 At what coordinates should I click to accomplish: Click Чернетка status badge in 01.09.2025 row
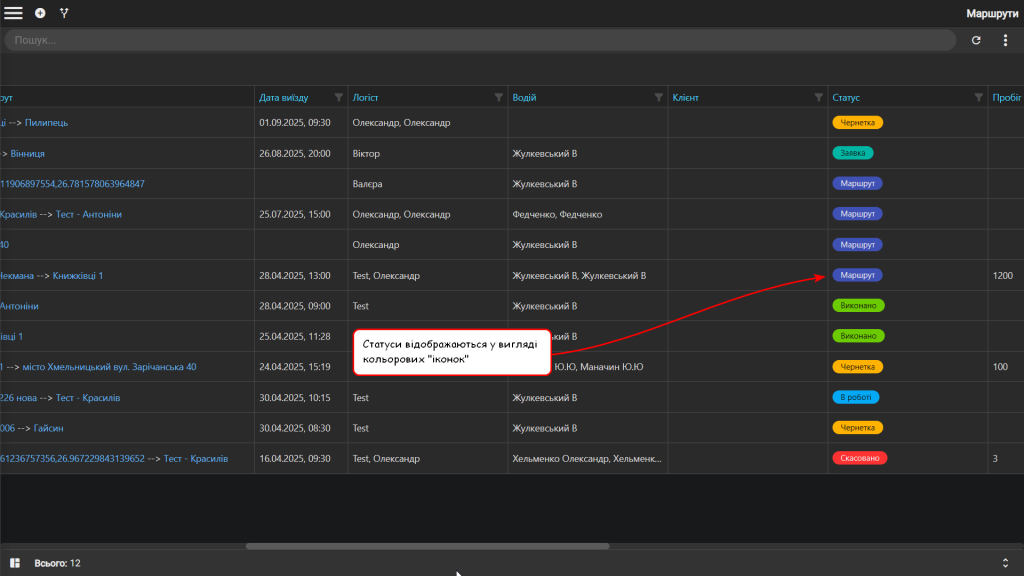(x=857, y=123)
